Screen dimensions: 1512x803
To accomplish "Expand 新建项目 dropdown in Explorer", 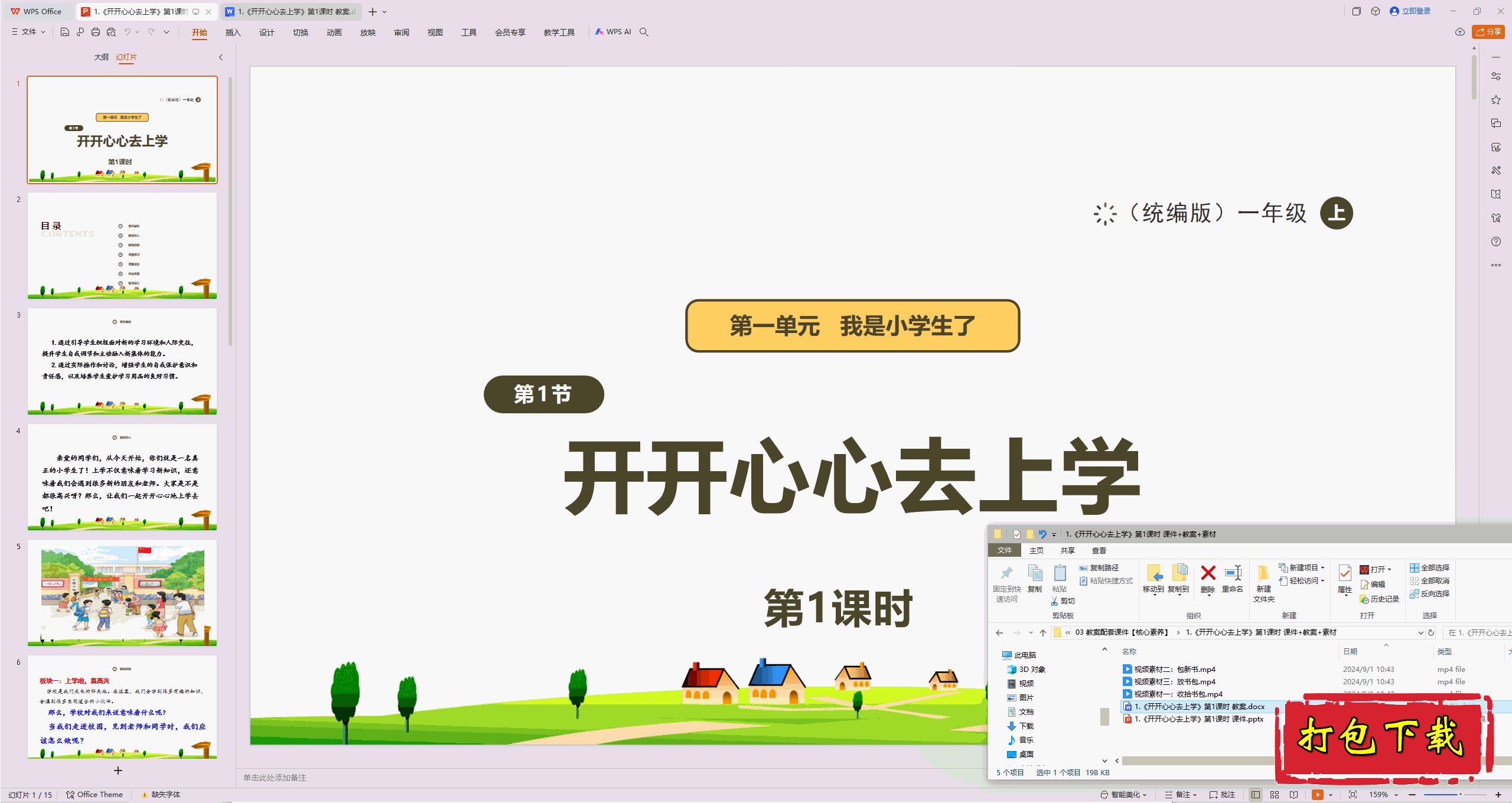I will 1323,567.
